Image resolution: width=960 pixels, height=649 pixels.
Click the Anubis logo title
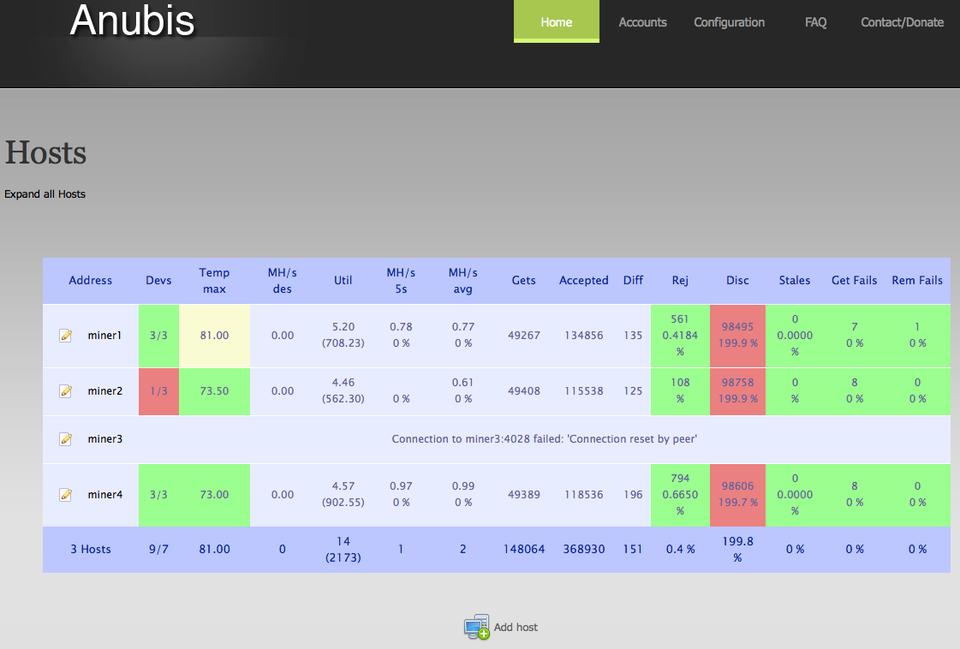click(132, 21)
